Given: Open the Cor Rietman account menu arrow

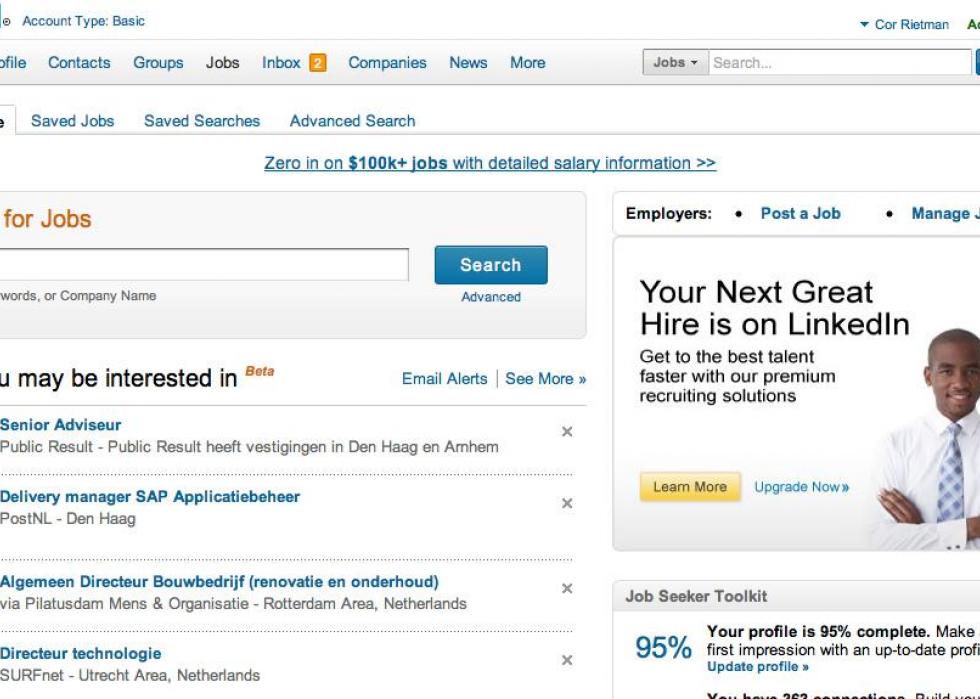Looking at the screenshot, I should [x=864, y=24].
